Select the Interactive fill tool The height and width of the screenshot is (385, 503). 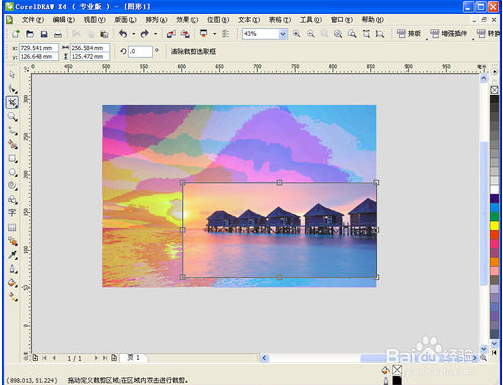[x=12, y=296]
